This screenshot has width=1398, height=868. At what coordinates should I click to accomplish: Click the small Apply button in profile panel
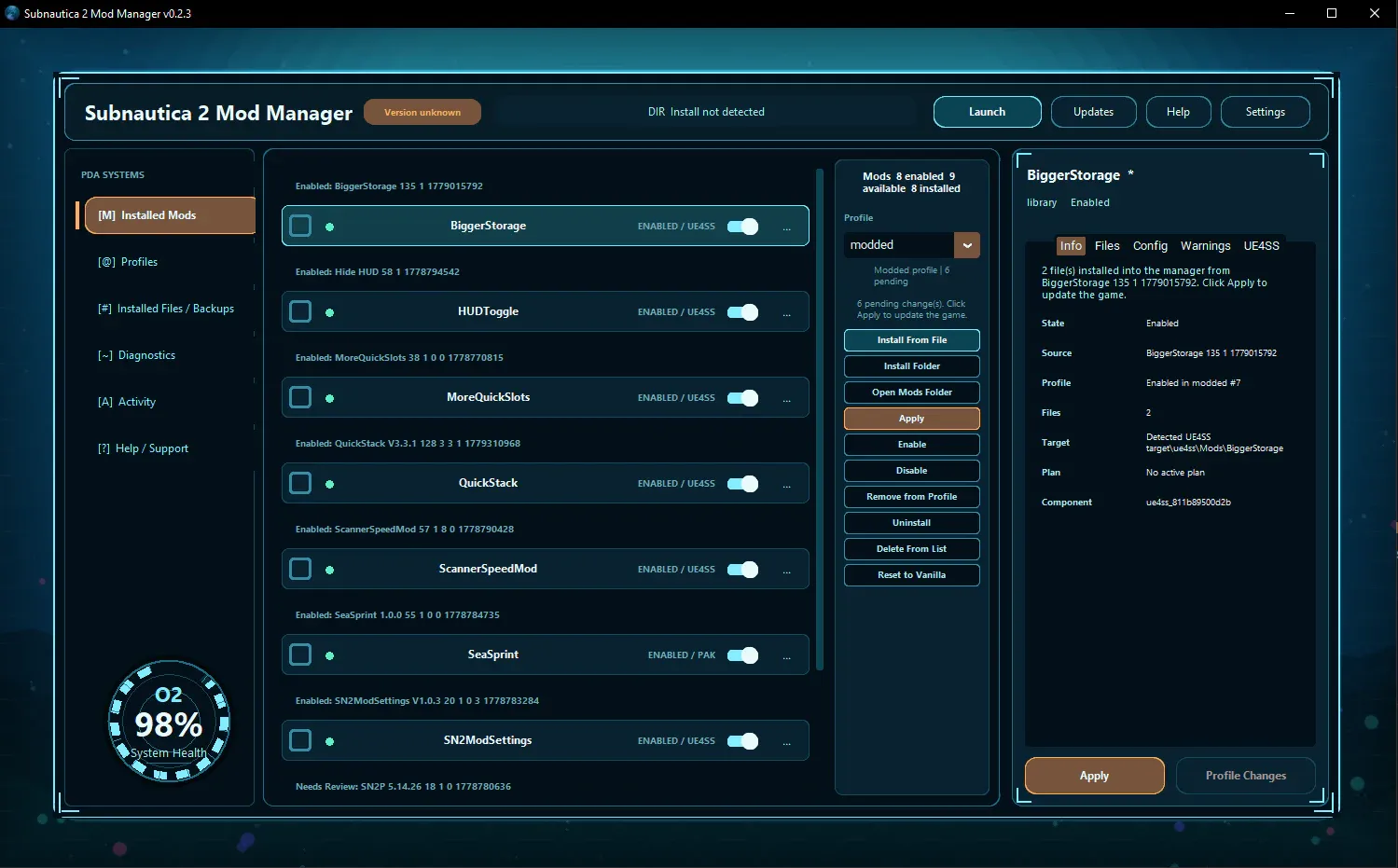(x=912, y=419)
